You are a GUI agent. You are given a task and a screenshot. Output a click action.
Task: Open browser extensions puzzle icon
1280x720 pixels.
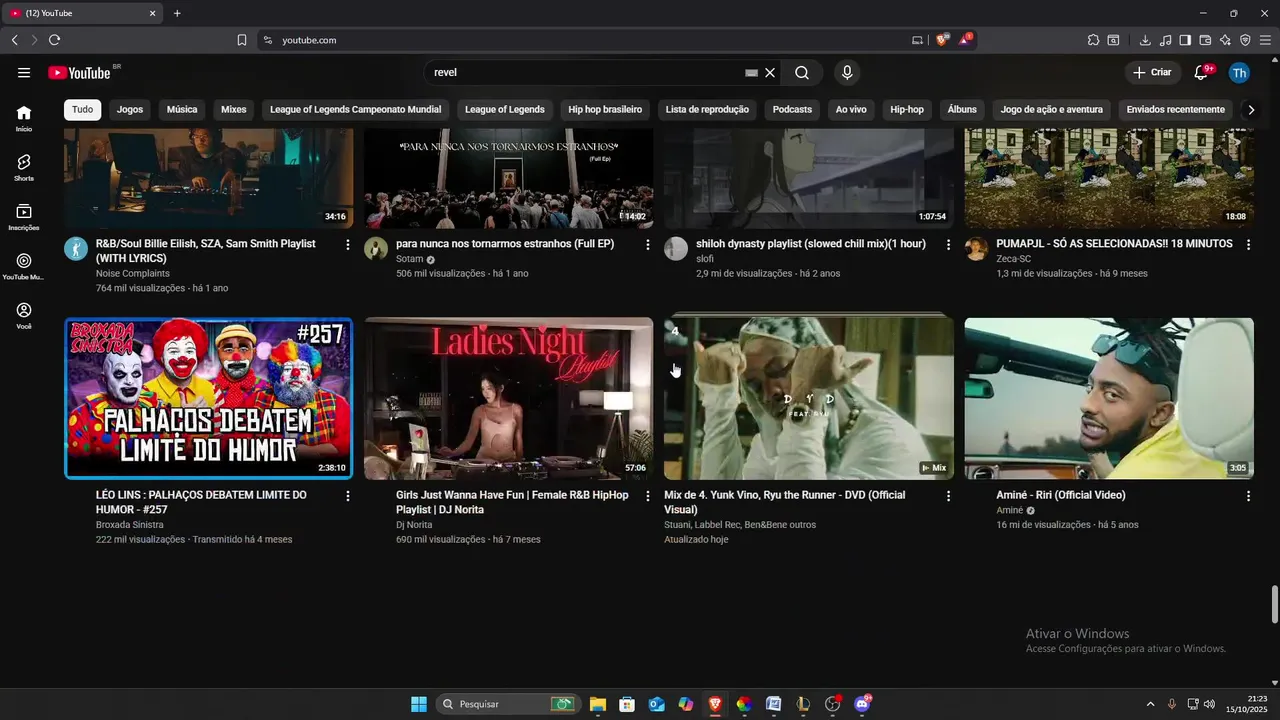[1093, 40]
